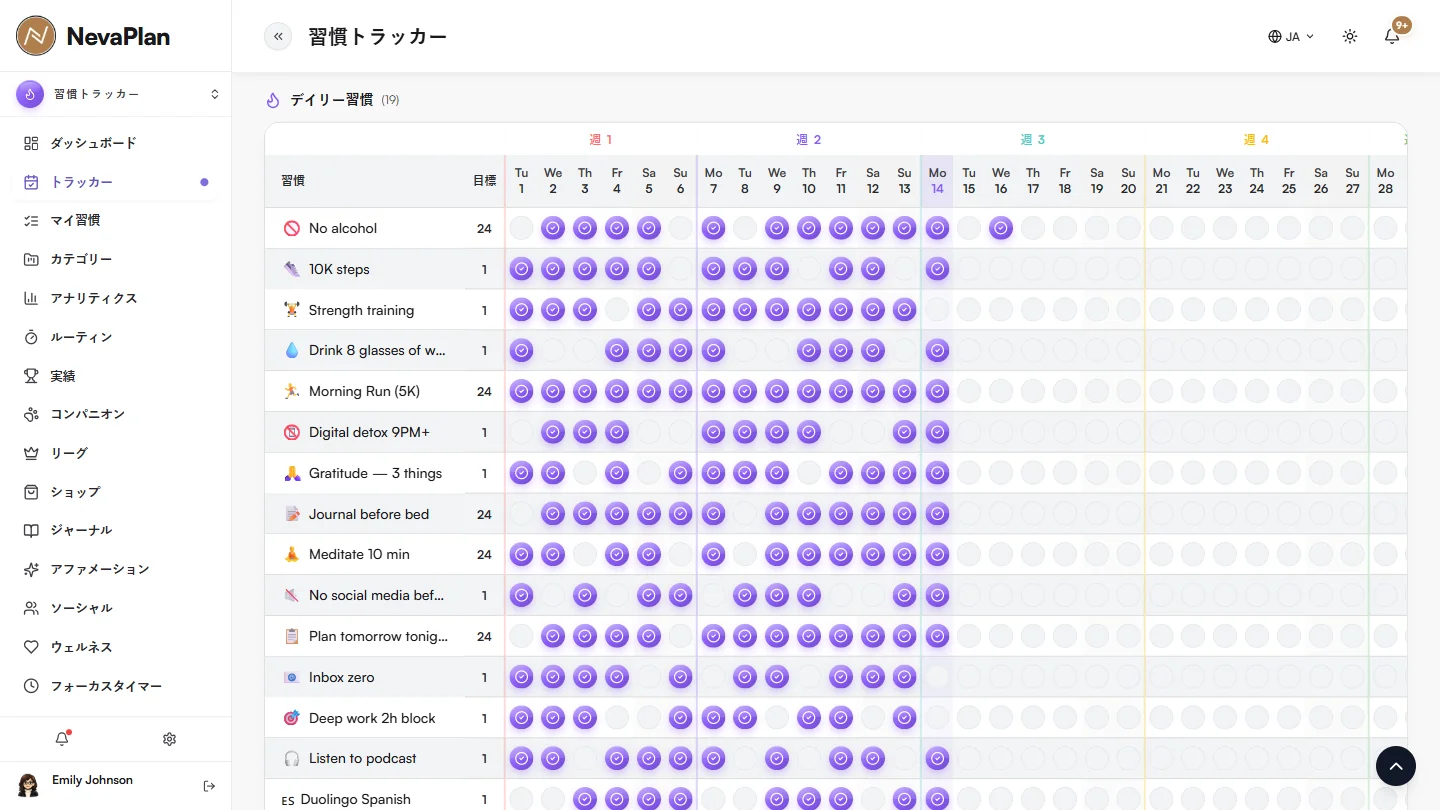This screenshot has width=1440, height=810.
Task: Select the Mo 14 day column header
Action: click(x=937, y=181)
